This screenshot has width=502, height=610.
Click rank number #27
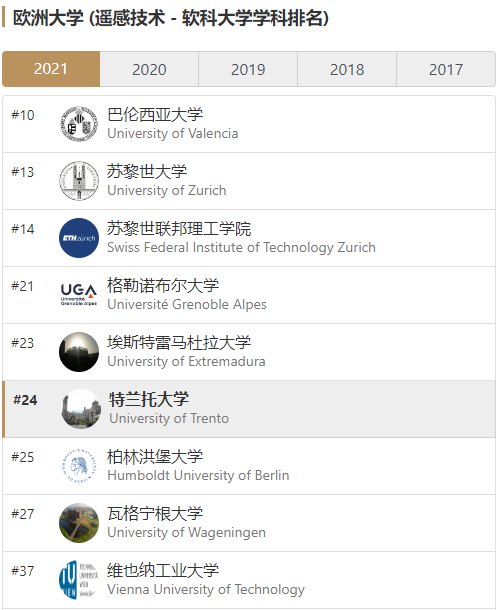tap(23, 514)
